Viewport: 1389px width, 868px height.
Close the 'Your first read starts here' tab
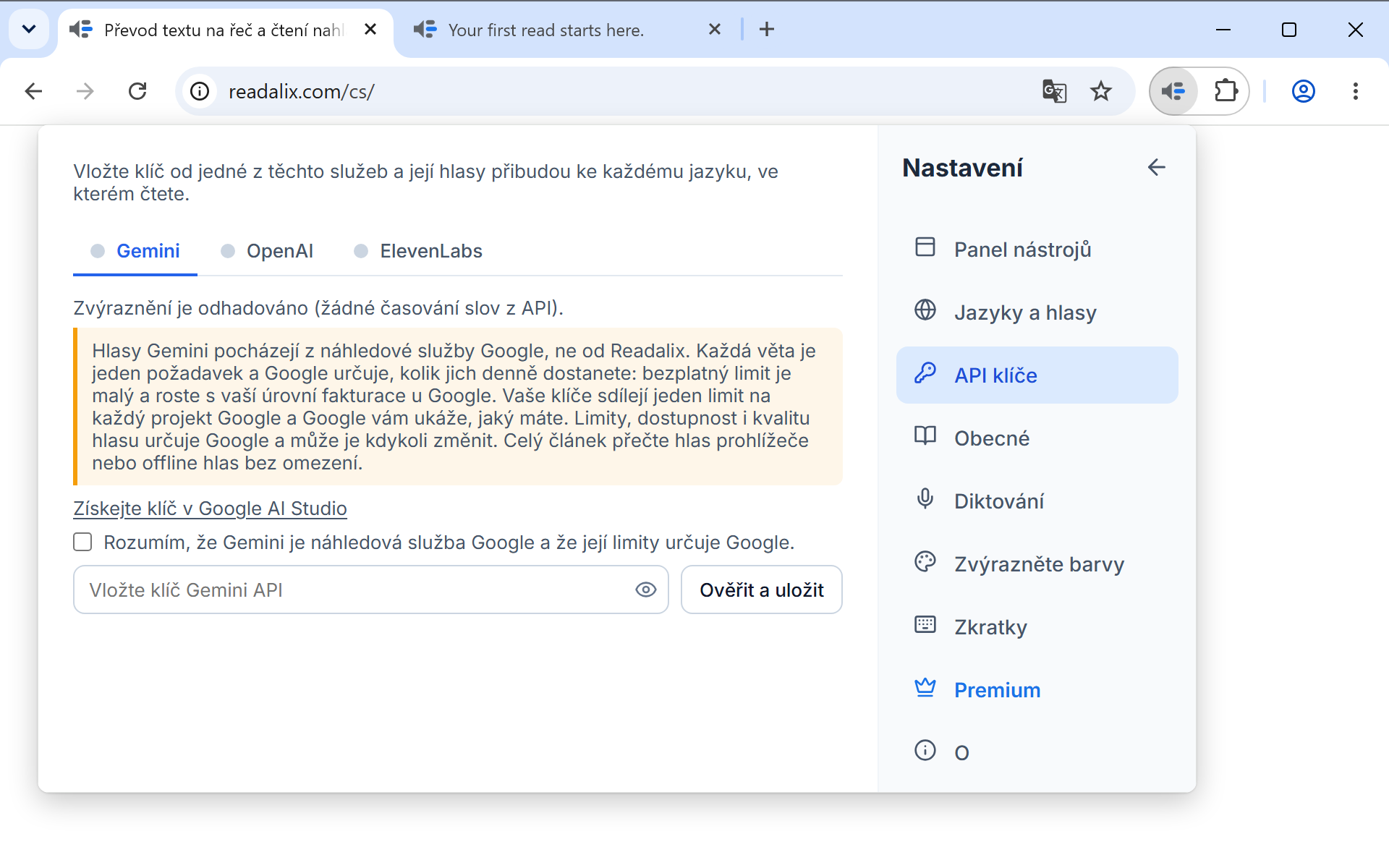(715, 30)
